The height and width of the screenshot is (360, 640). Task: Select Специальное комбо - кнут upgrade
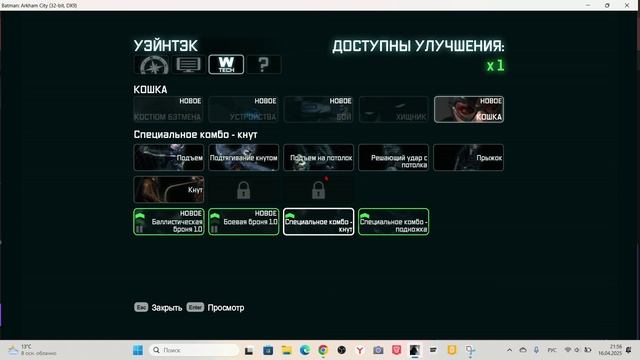click(x=318, y=222)
